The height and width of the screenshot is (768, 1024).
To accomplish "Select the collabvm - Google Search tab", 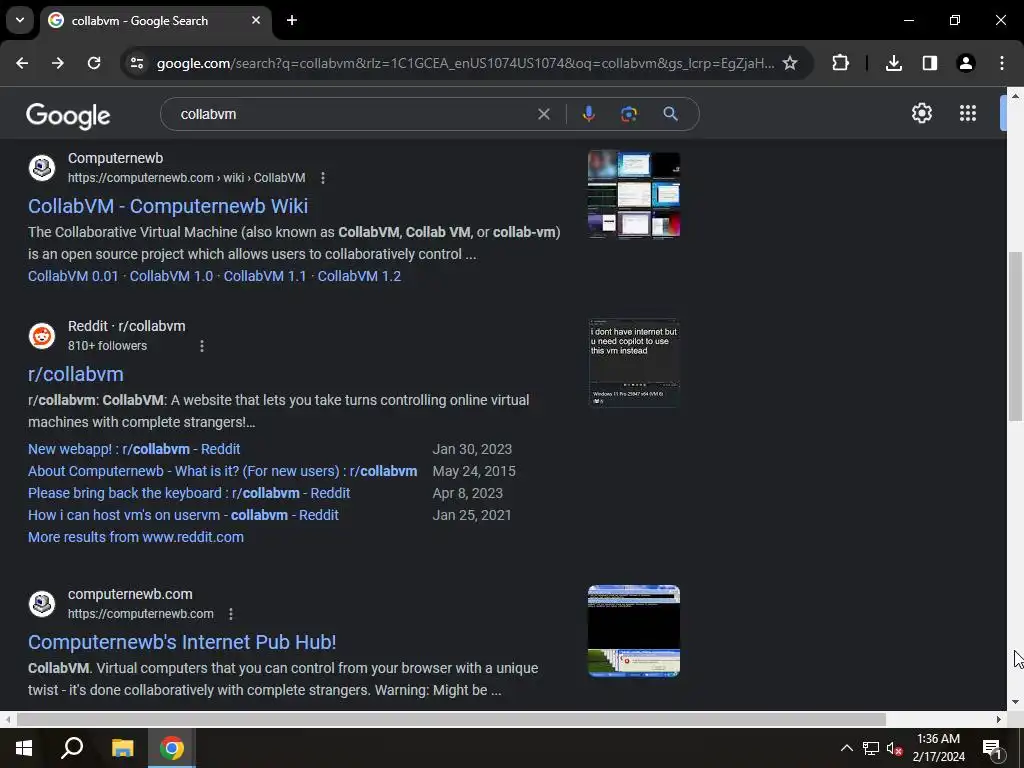I will (x=156, y=21).
